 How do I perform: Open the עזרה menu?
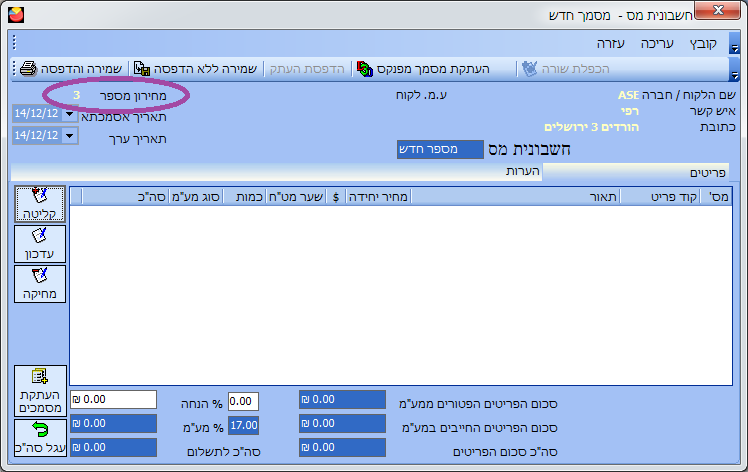(x=611, y=44)
